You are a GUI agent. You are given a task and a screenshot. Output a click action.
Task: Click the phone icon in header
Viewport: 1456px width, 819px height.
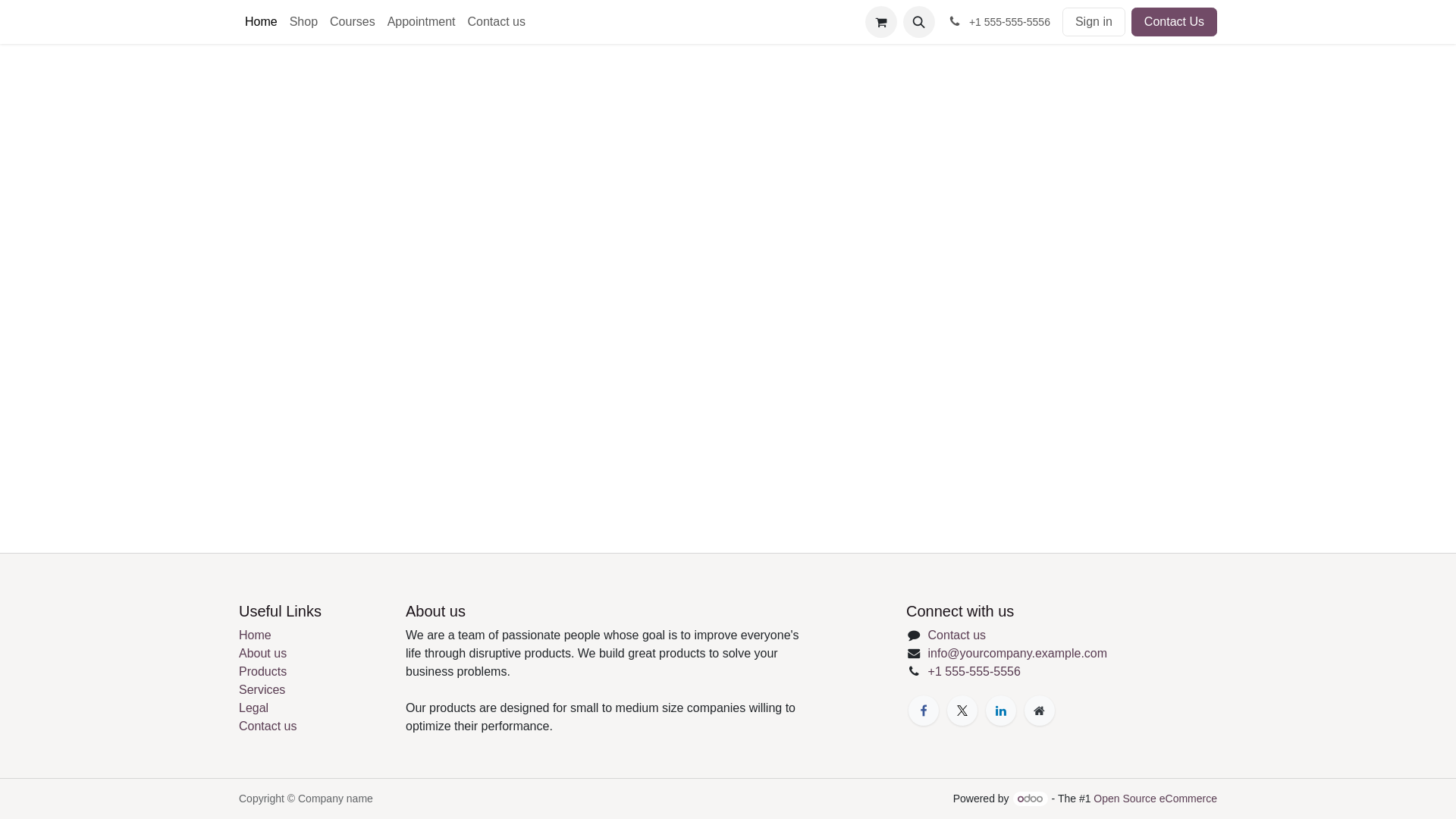[955, 21]
